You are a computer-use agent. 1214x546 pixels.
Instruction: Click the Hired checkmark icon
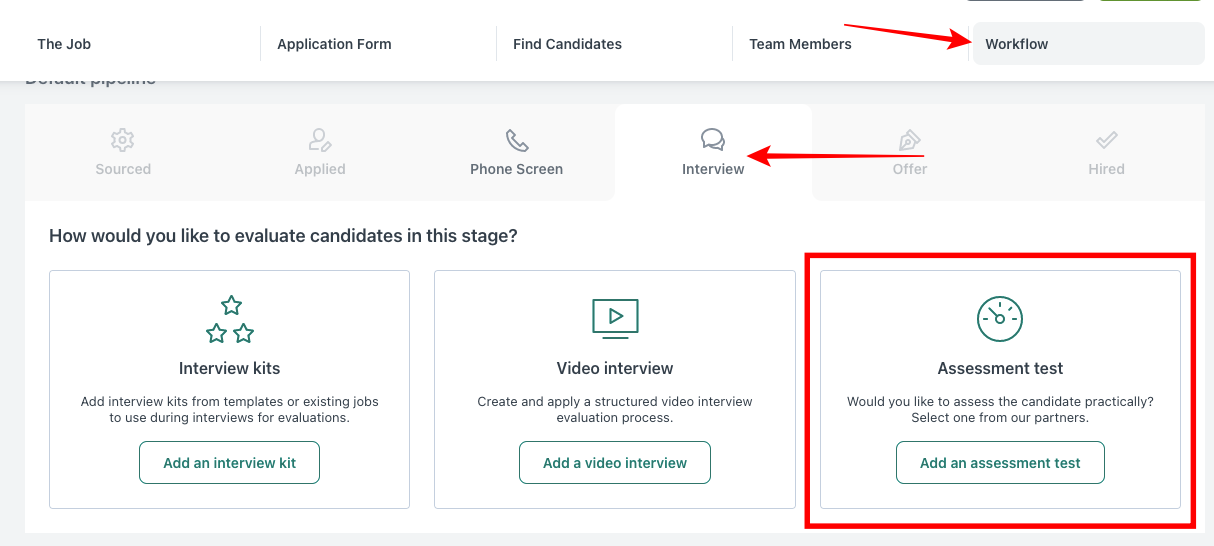pos(1107,139)
